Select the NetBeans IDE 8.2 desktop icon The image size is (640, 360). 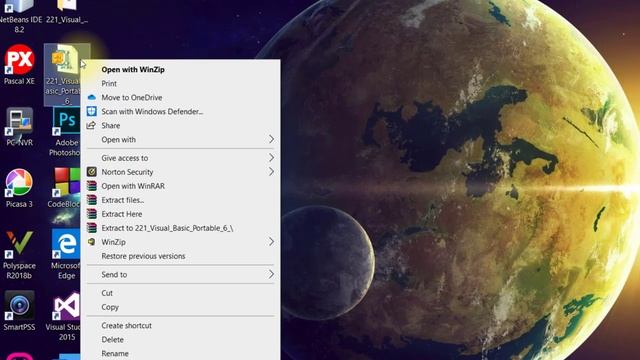[x=19, y=16]
